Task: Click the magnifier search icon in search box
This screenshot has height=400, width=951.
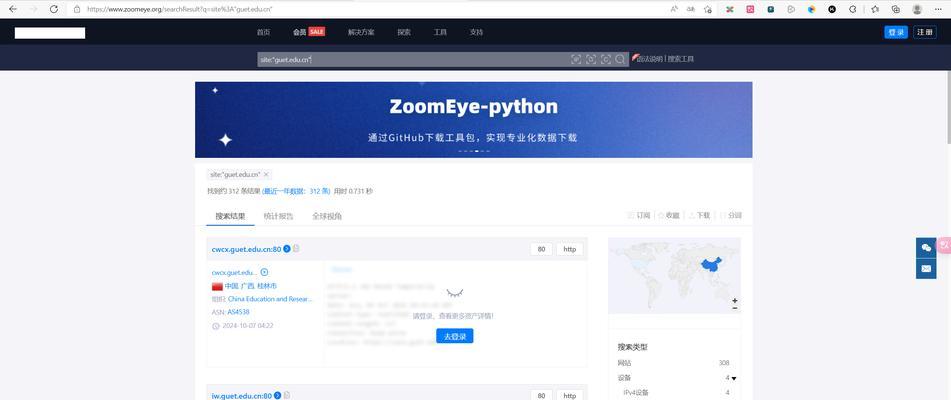Action: (x=620, y=59)
